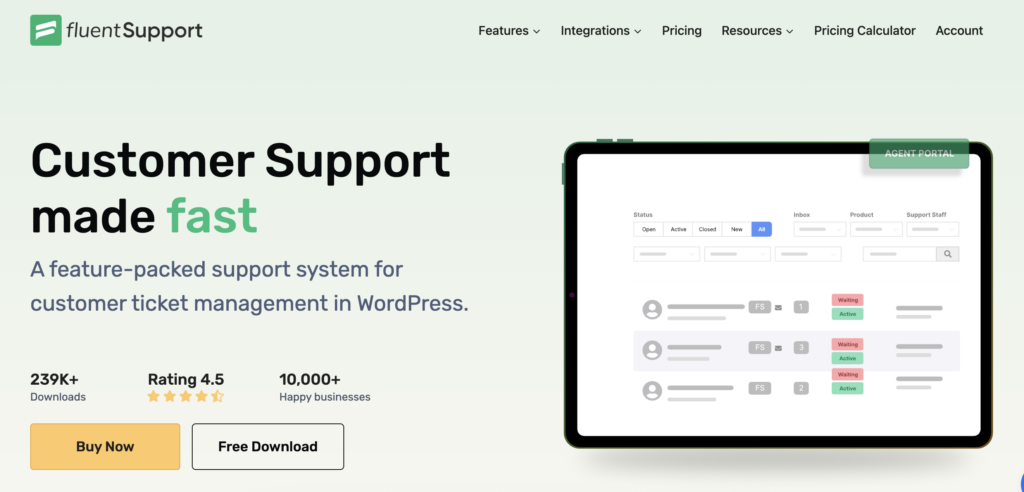Open the Support Staff dropdown
This screenshot has width=1024, height=492.
pos(933,229)
